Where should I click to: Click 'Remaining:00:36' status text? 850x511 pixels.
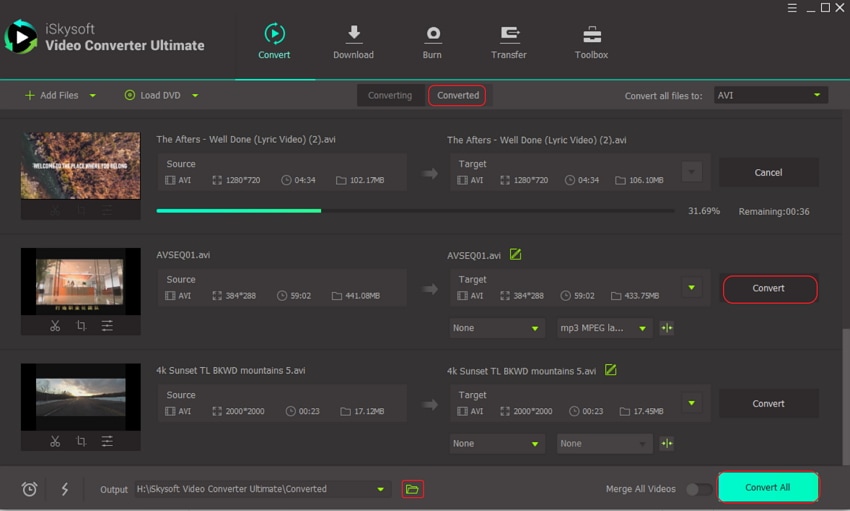(x=774, y=211)
